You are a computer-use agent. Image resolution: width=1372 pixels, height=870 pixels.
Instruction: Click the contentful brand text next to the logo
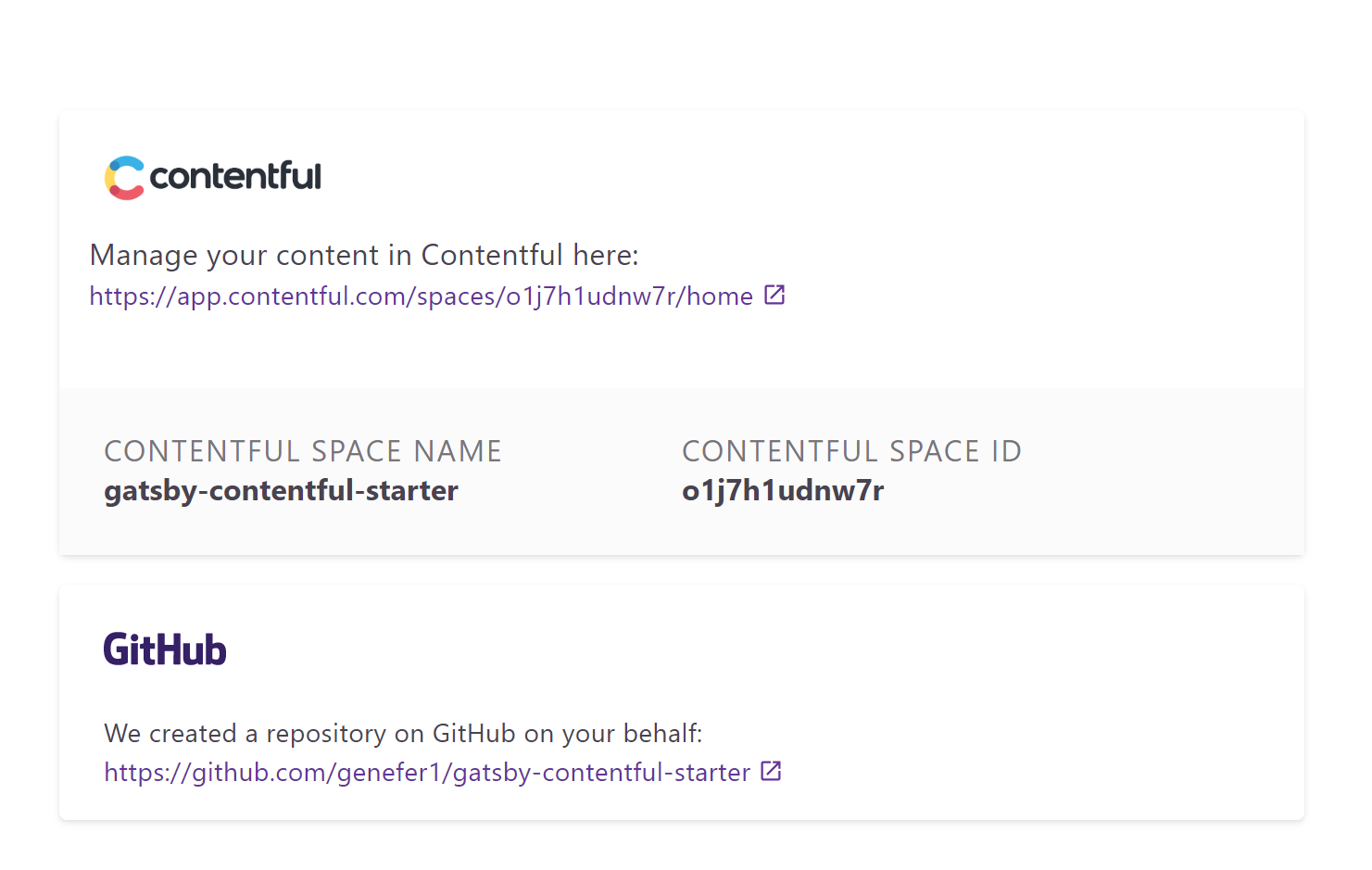237,177
